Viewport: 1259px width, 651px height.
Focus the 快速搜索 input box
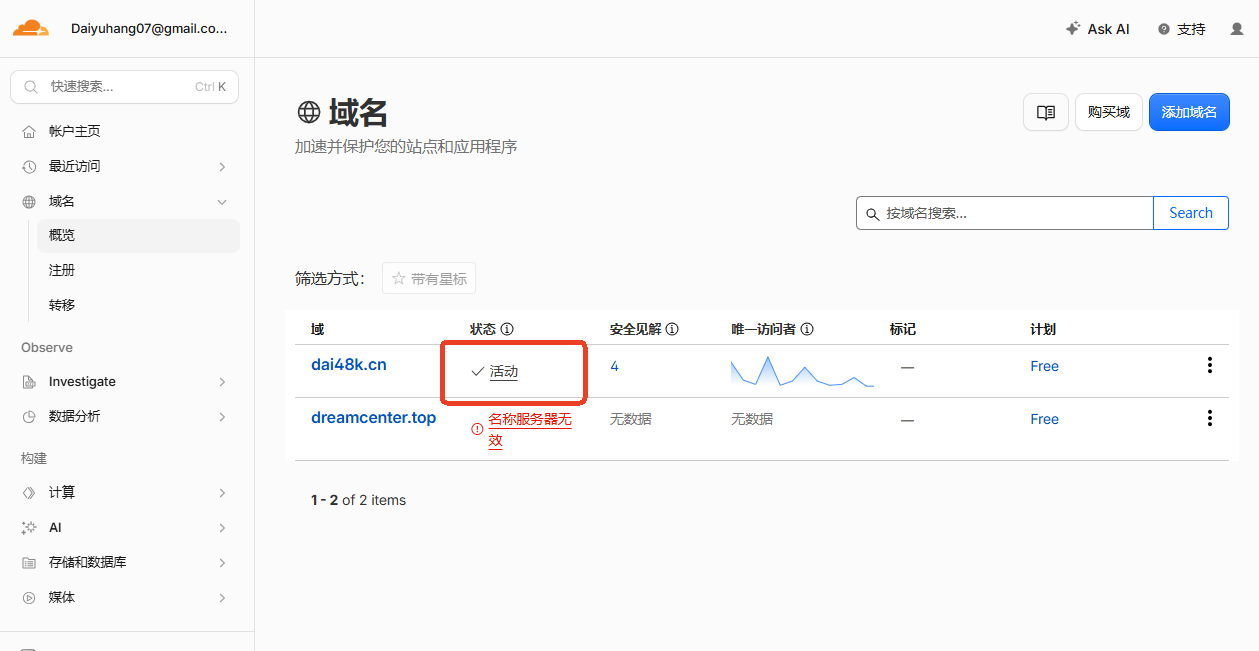[x=124, y=87]
